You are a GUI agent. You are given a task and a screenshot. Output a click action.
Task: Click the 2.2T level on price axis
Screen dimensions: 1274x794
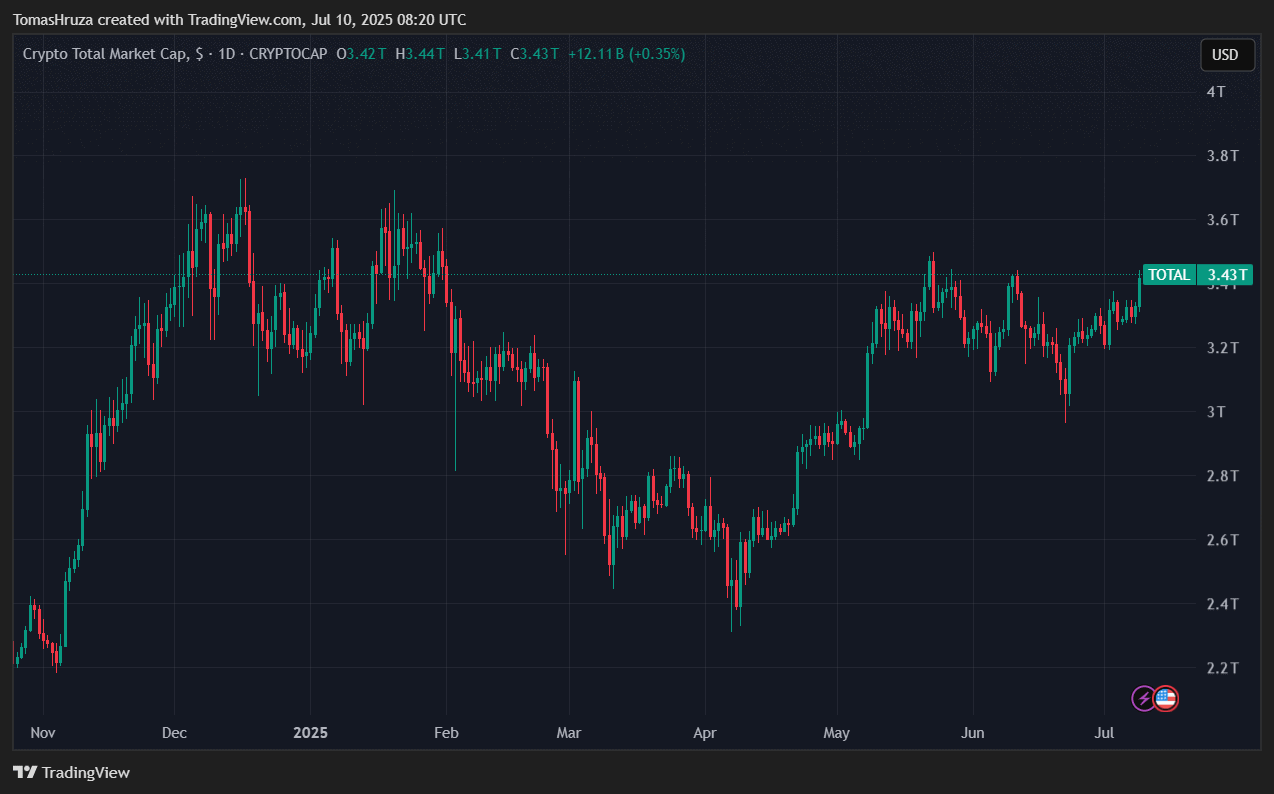click(x=1221, y=668)
